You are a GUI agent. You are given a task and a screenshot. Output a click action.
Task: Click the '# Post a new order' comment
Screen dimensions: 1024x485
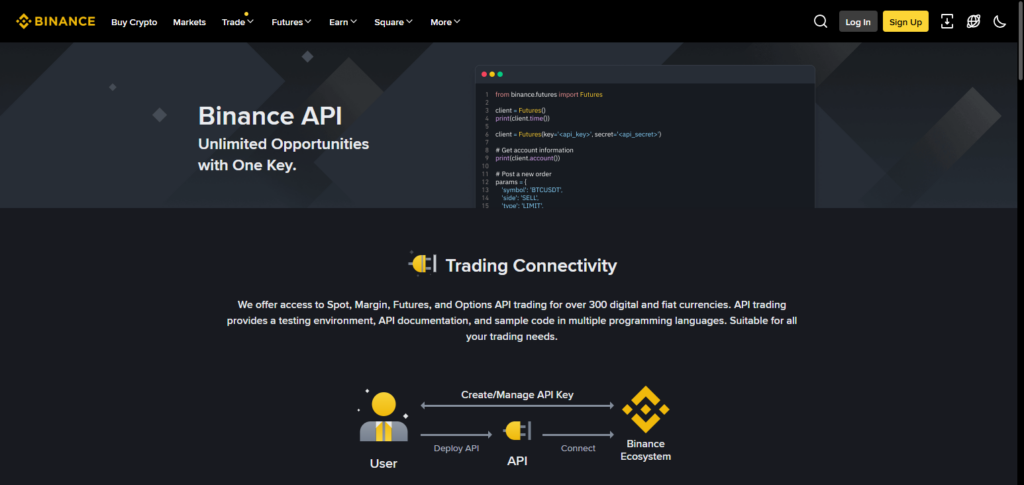click(x=523, y=174)
